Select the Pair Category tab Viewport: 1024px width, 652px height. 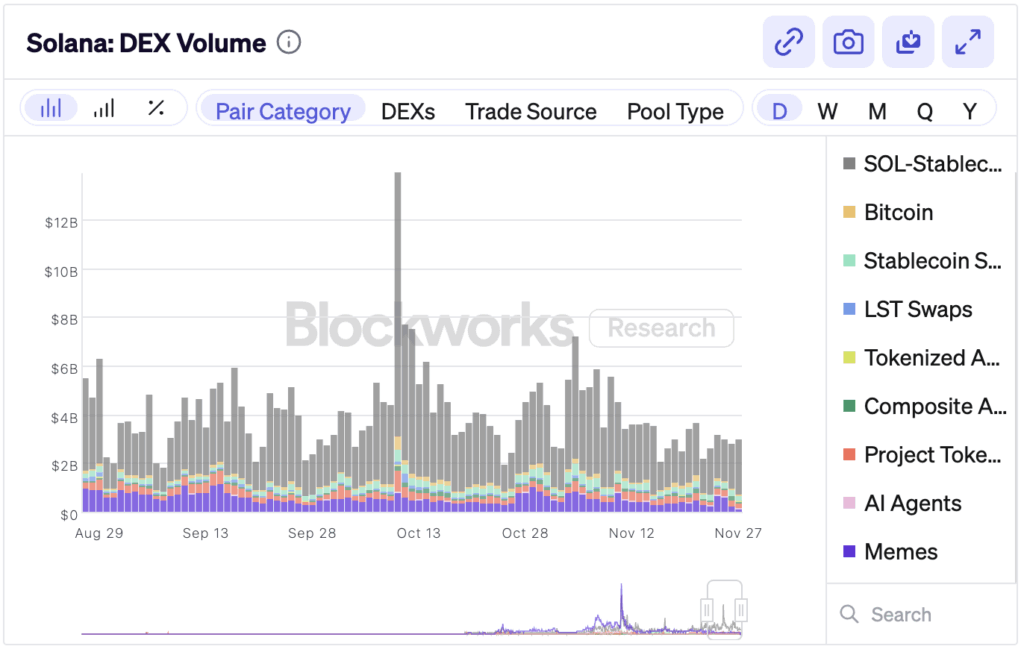click(283, 111)
